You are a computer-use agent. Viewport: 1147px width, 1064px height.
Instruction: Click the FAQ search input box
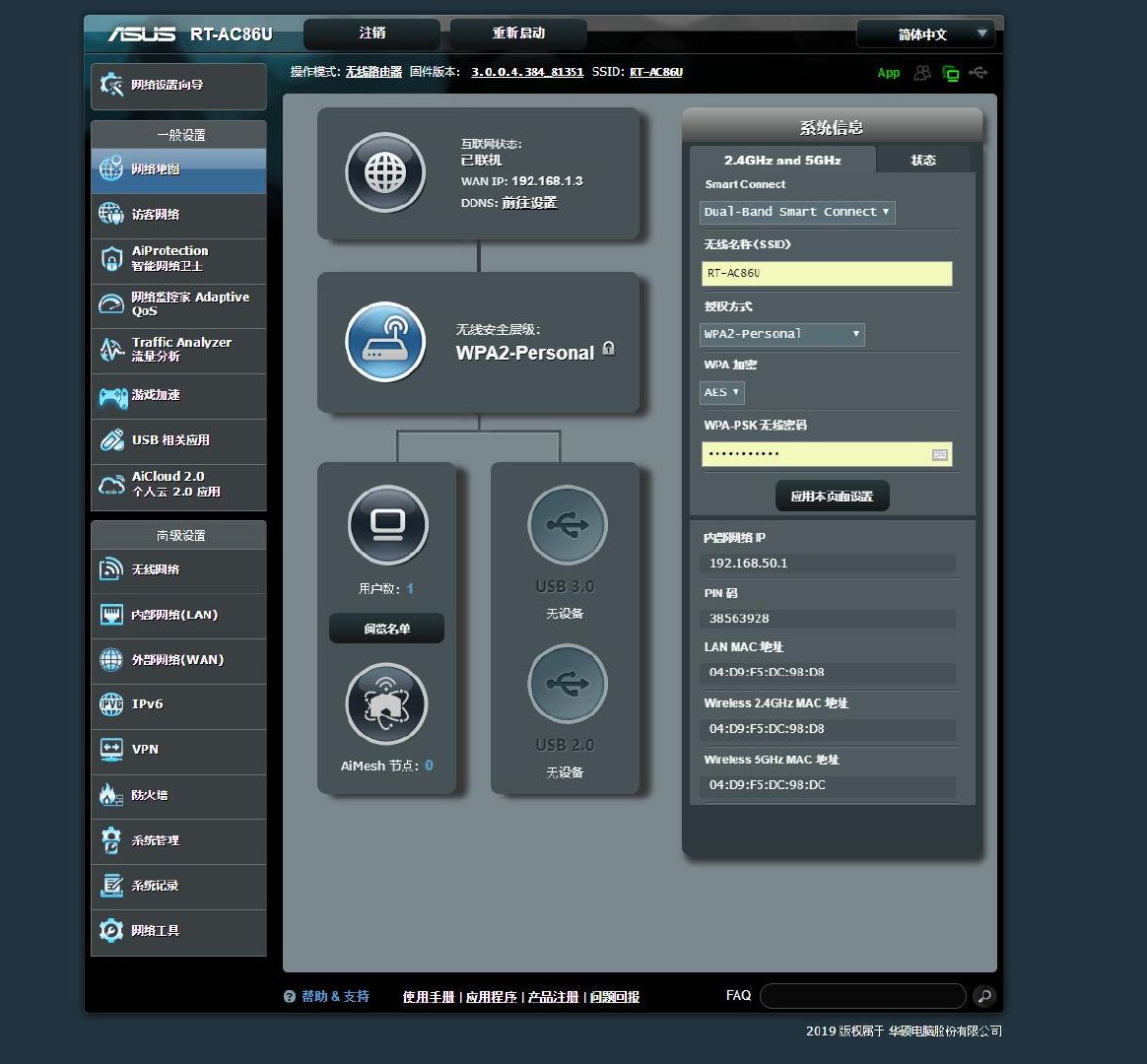click(x=863, y=996)
